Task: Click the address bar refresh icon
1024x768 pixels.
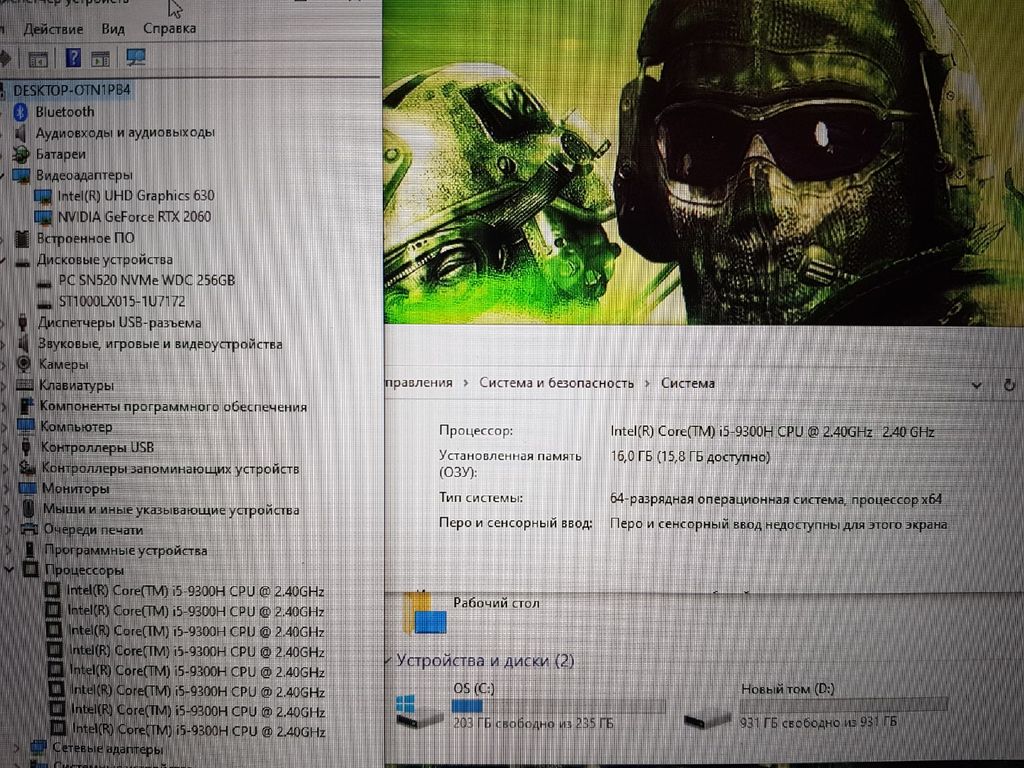Action: pyautogui.click(x=1009, y=384)
